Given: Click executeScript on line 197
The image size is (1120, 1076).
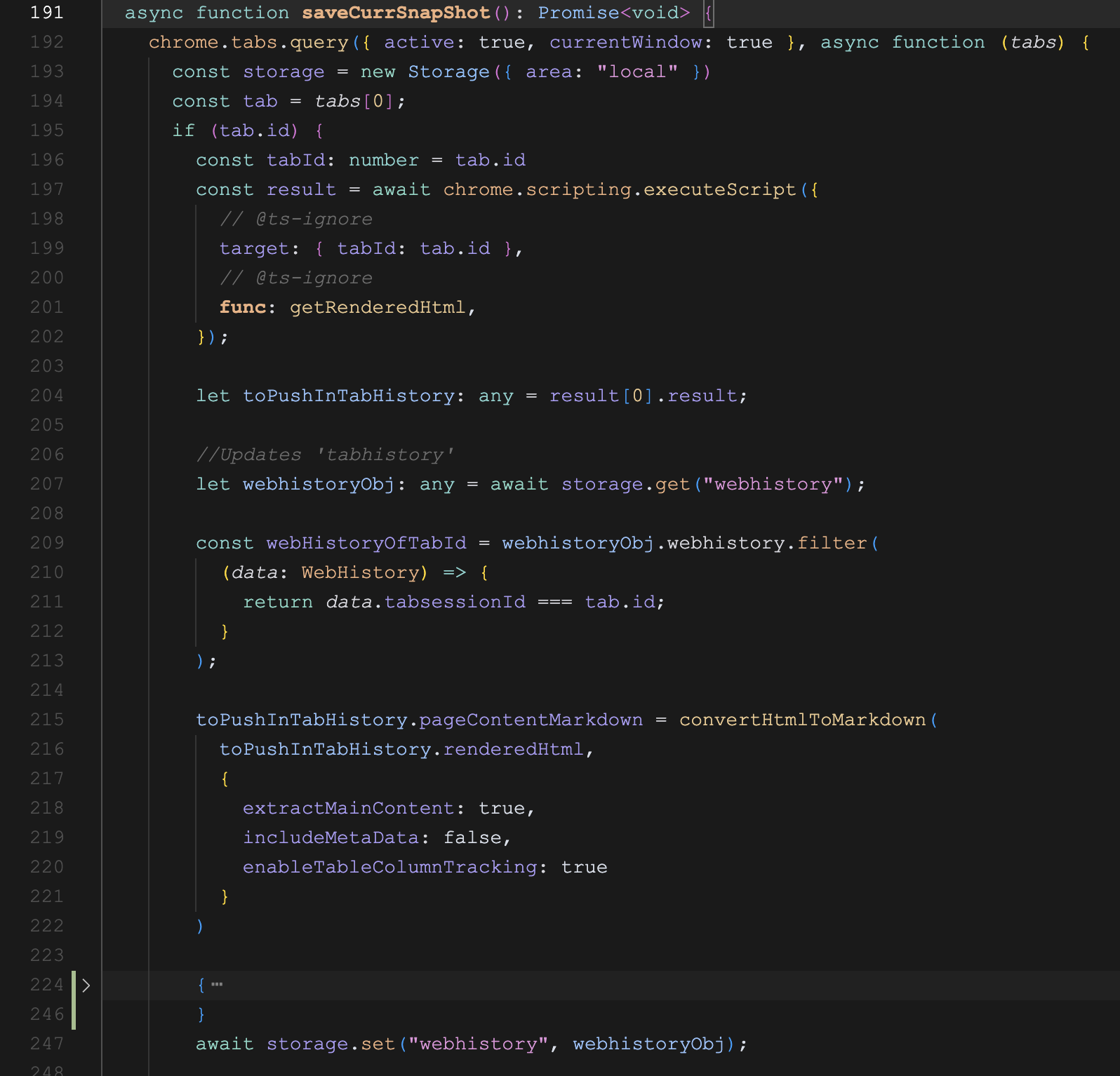Looking at the screenshot, I should coord(720,189).
